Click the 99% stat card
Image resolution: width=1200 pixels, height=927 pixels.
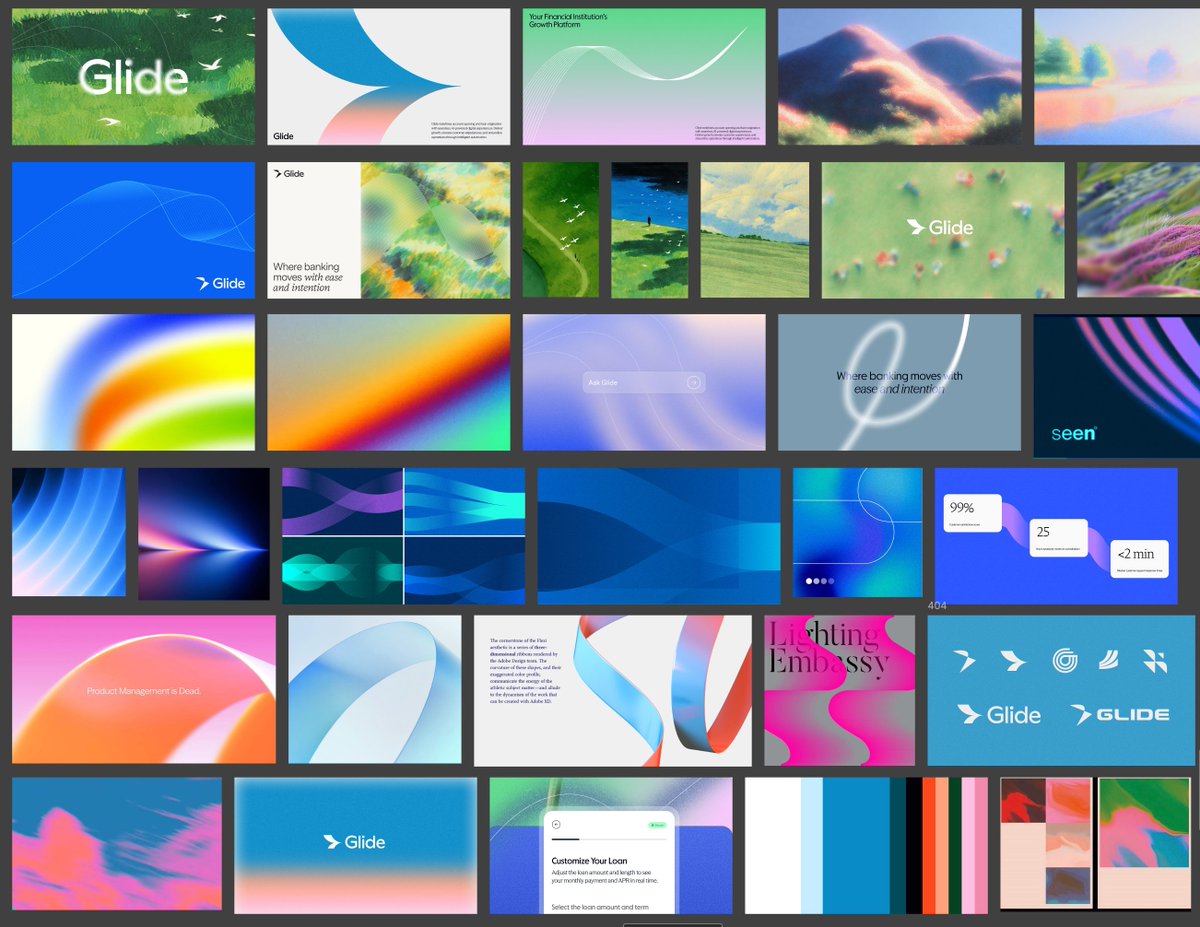click(x=973, y=514)
